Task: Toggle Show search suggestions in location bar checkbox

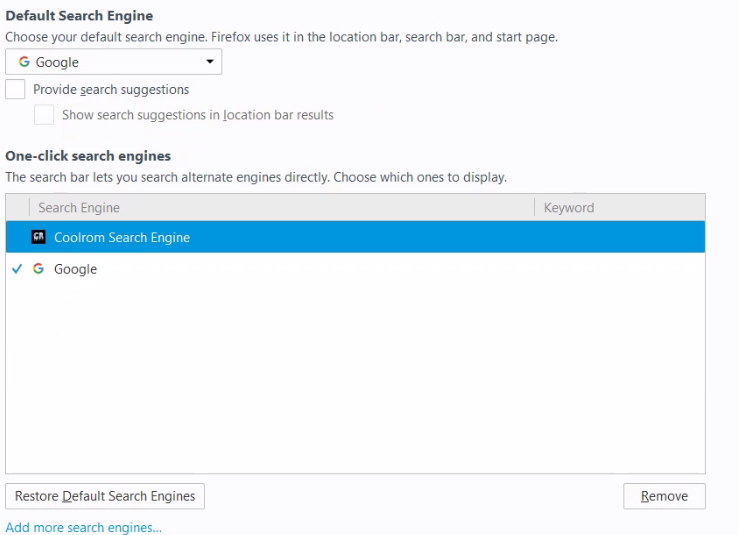Action: [x=44, y=115]
